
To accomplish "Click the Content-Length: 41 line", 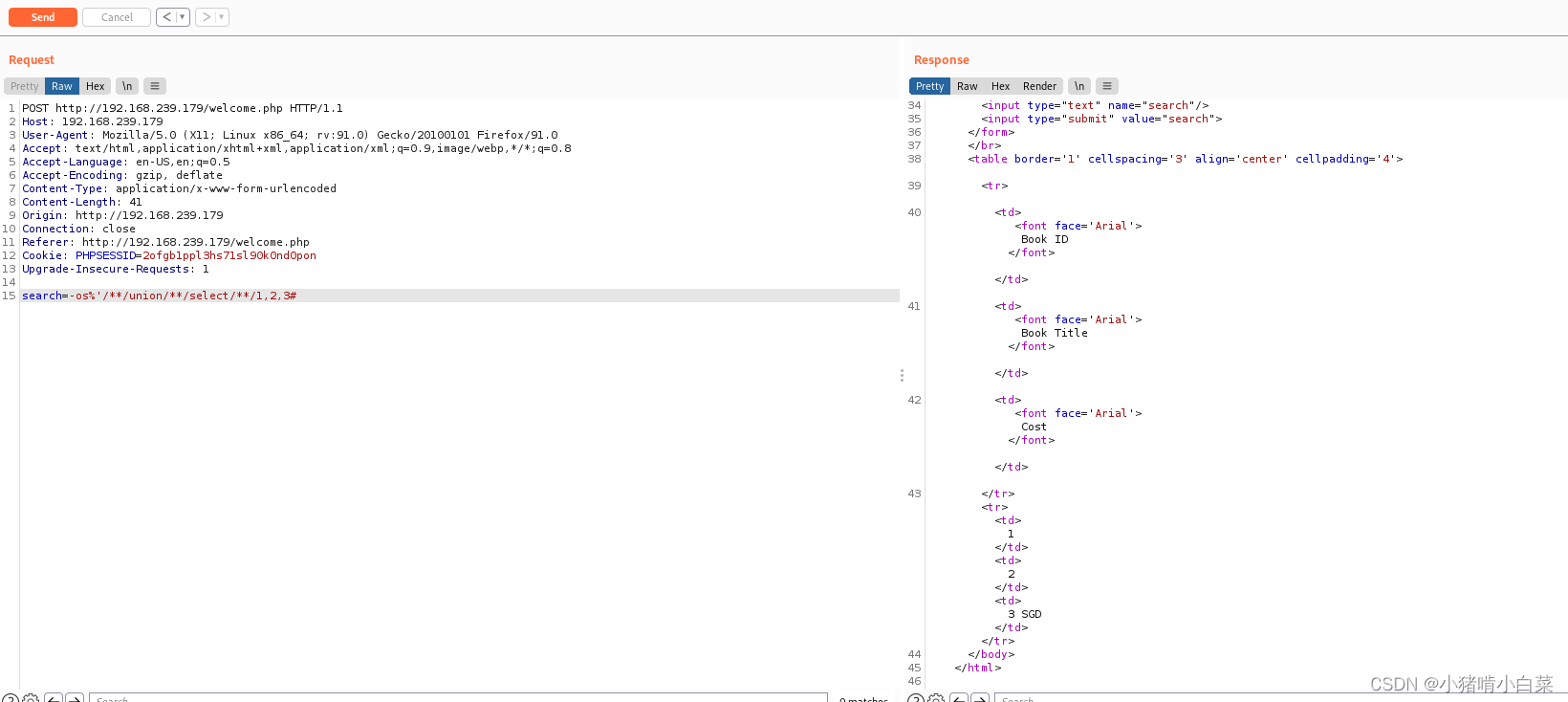I will [x=82, y=202].
